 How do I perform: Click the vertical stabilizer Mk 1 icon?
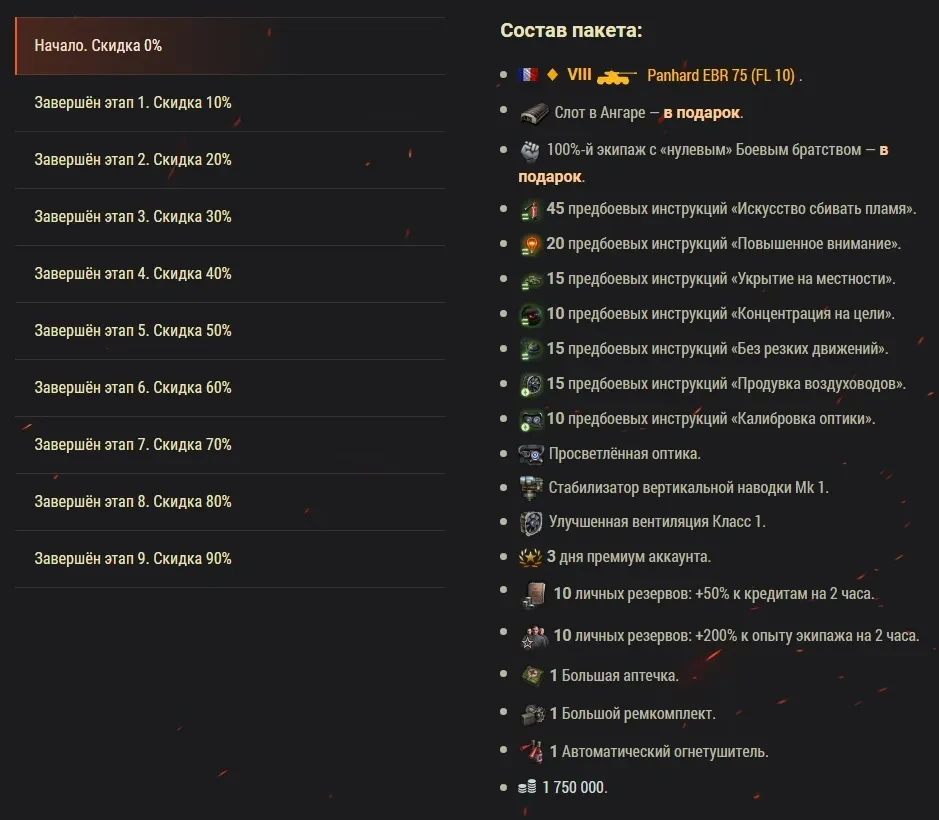point(530,488)
